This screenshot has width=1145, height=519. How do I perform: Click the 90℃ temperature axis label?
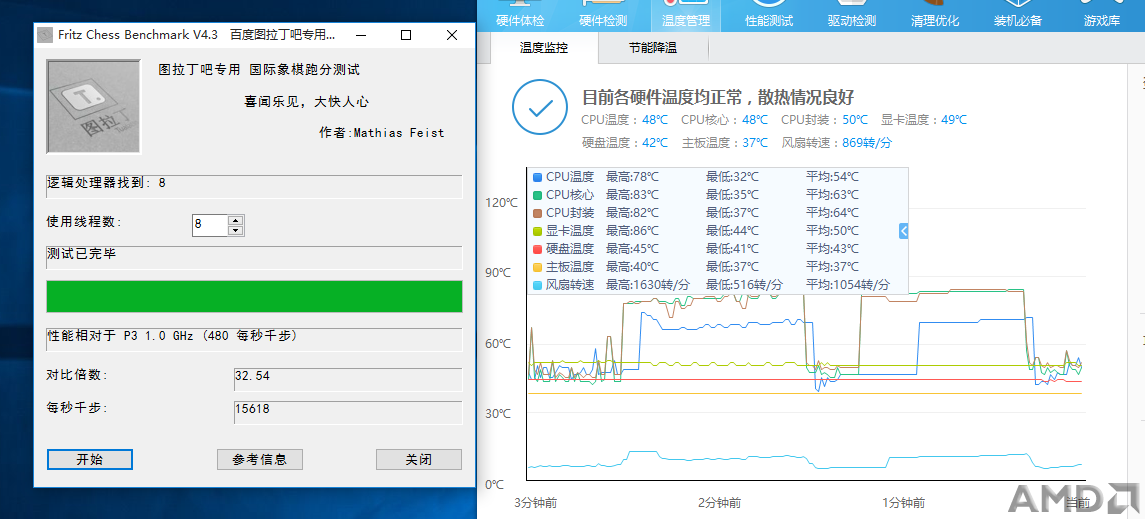click(x=496, y=273)
